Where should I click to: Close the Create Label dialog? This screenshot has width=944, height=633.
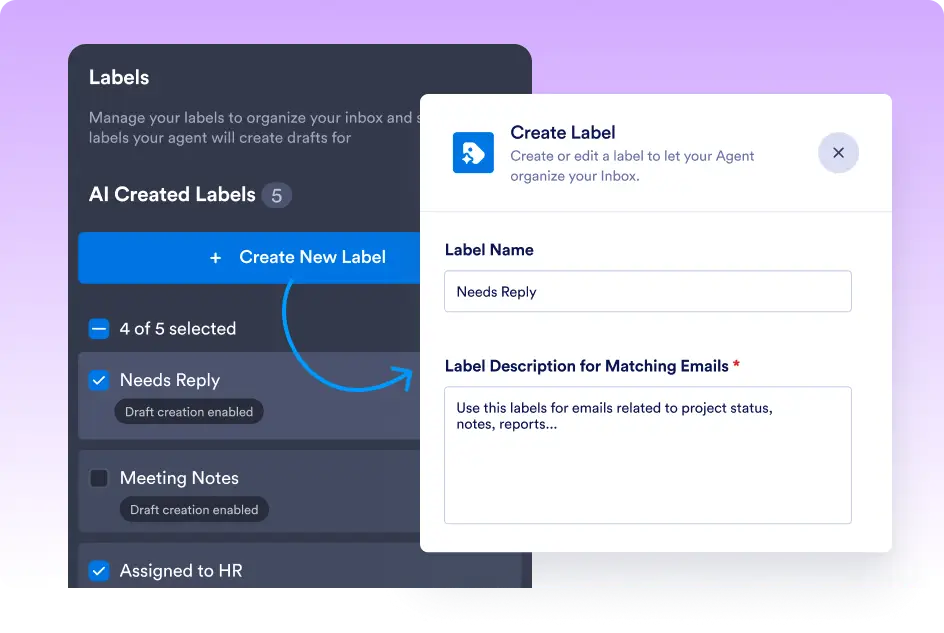838,153
